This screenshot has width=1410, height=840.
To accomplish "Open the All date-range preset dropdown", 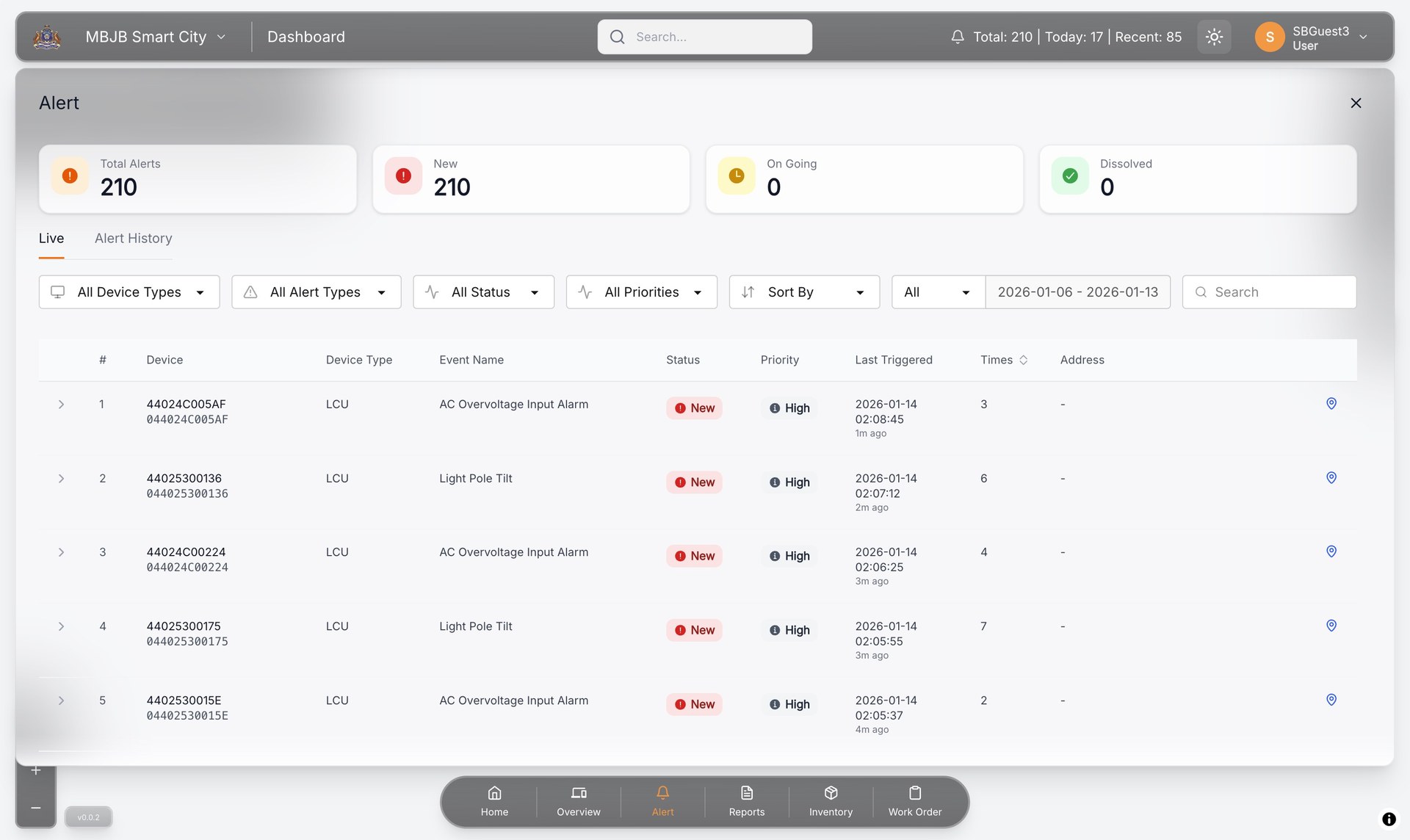I will pyautogui.click(x=938, y=292).
